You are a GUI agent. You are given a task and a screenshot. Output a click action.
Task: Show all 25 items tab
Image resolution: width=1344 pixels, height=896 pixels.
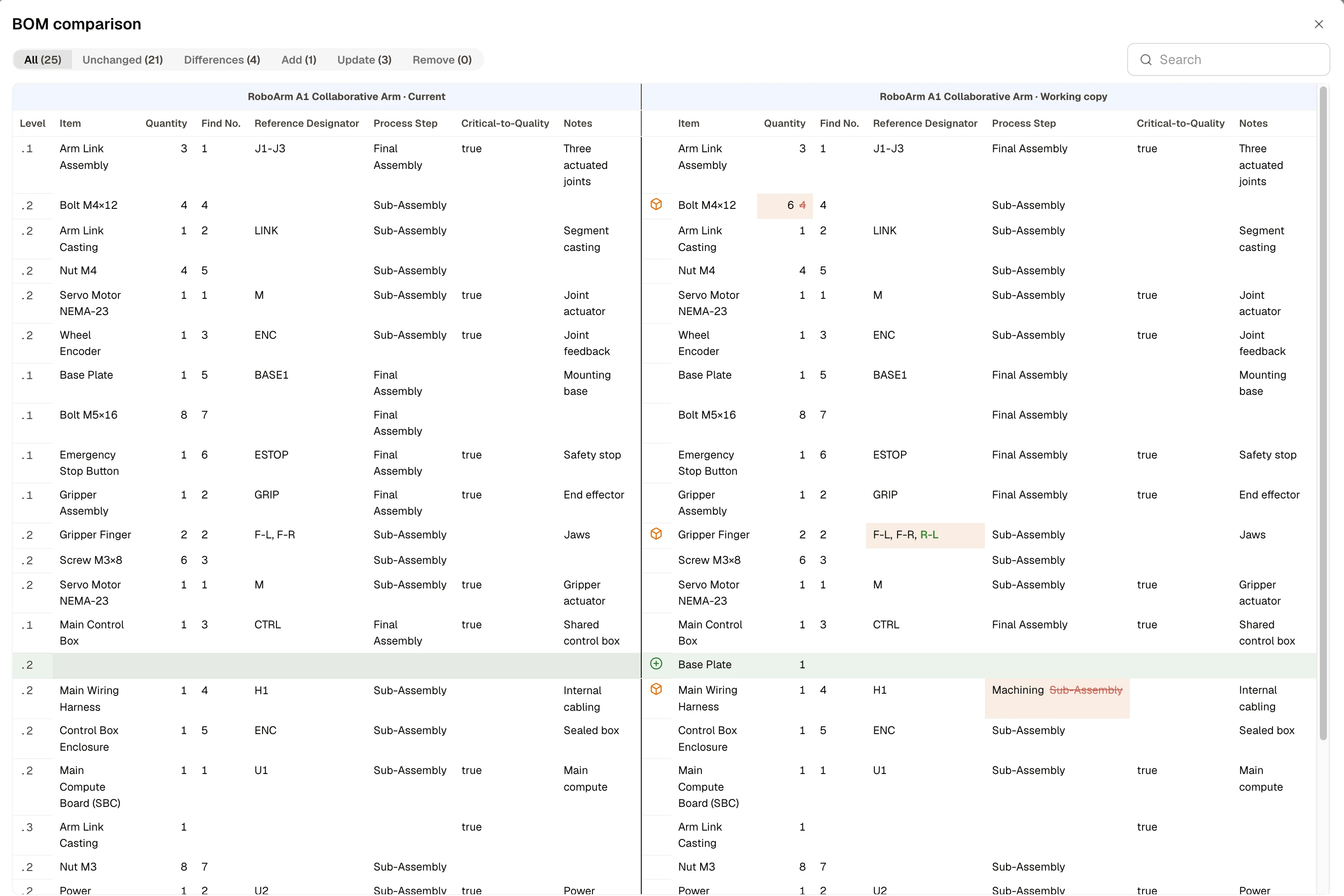click(43, 60)
